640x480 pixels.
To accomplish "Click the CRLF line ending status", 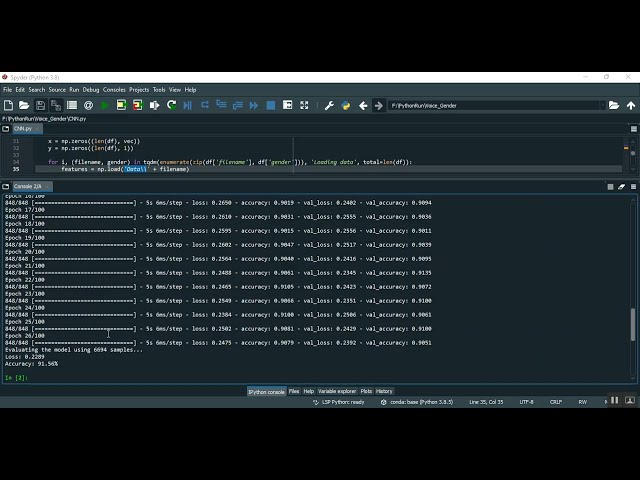I will 556,402.
